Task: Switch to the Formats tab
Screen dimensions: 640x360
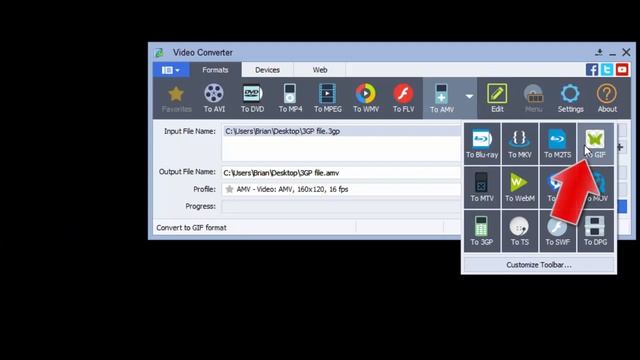Action: [215, 70]
